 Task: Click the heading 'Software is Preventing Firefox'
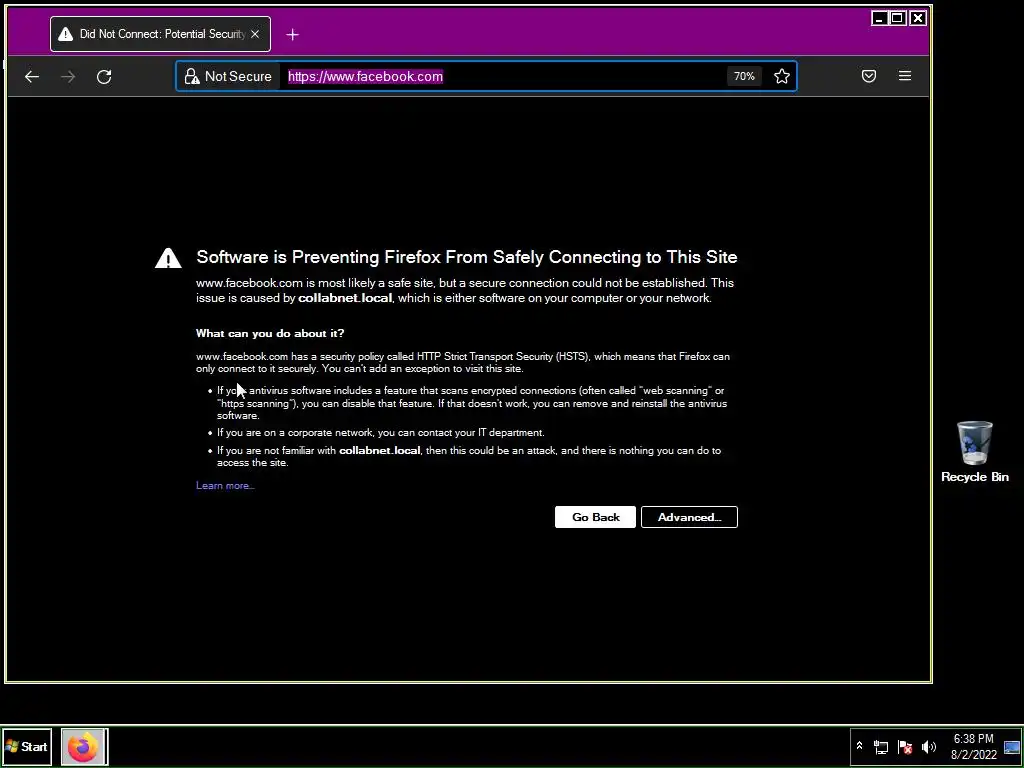[x=466, y=257]
